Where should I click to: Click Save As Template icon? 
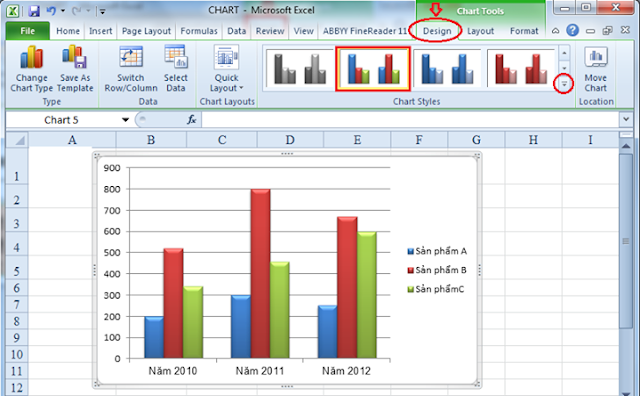[74, 57]
